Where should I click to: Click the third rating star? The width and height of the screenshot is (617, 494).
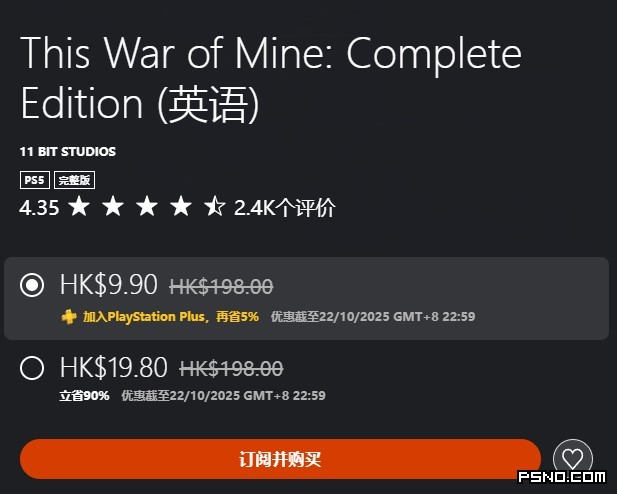[147, 207]
